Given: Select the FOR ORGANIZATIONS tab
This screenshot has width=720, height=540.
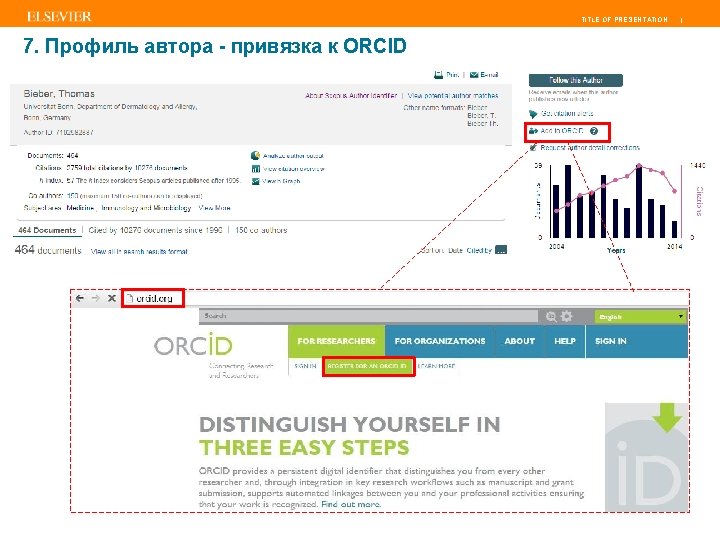Looking at the screenshot, I should (440, 341).
